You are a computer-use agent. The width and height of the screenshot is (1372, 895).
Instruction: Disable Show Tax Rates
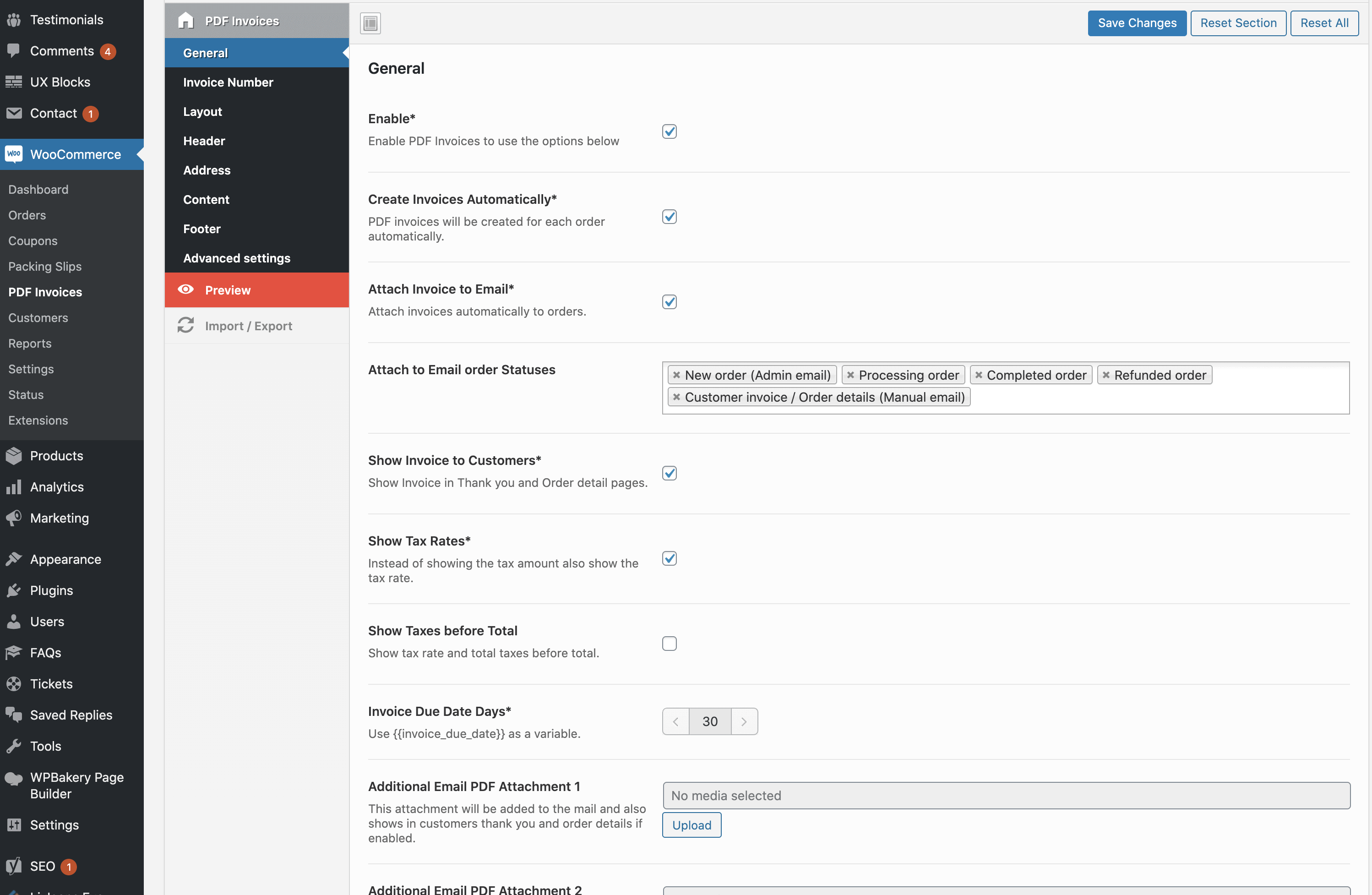(x=669, y=557)
